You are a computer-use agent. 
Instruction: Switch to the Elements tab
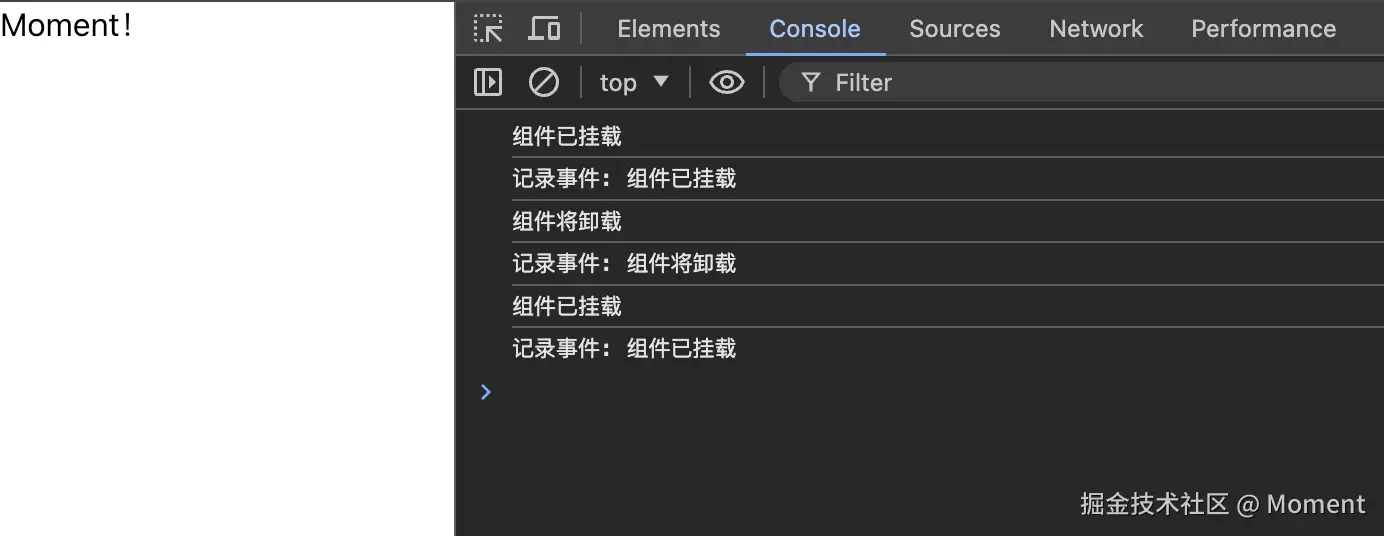(668, 29)
